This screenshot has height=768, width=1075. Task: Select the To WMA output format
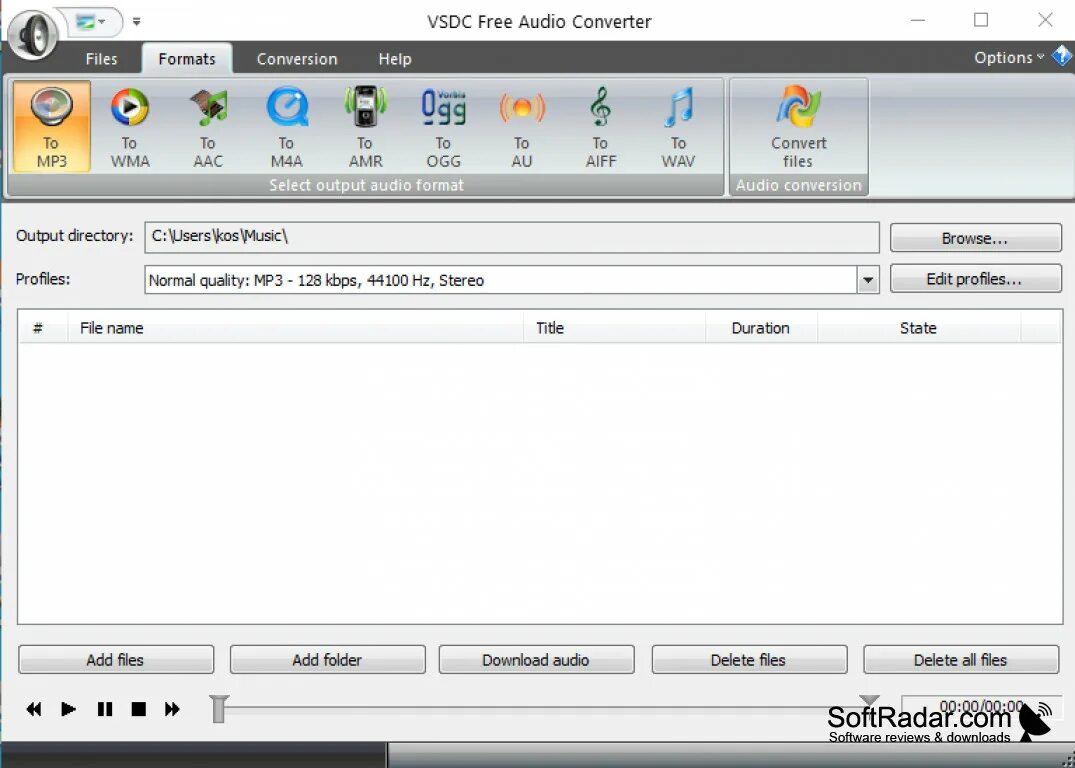(130, 126)
